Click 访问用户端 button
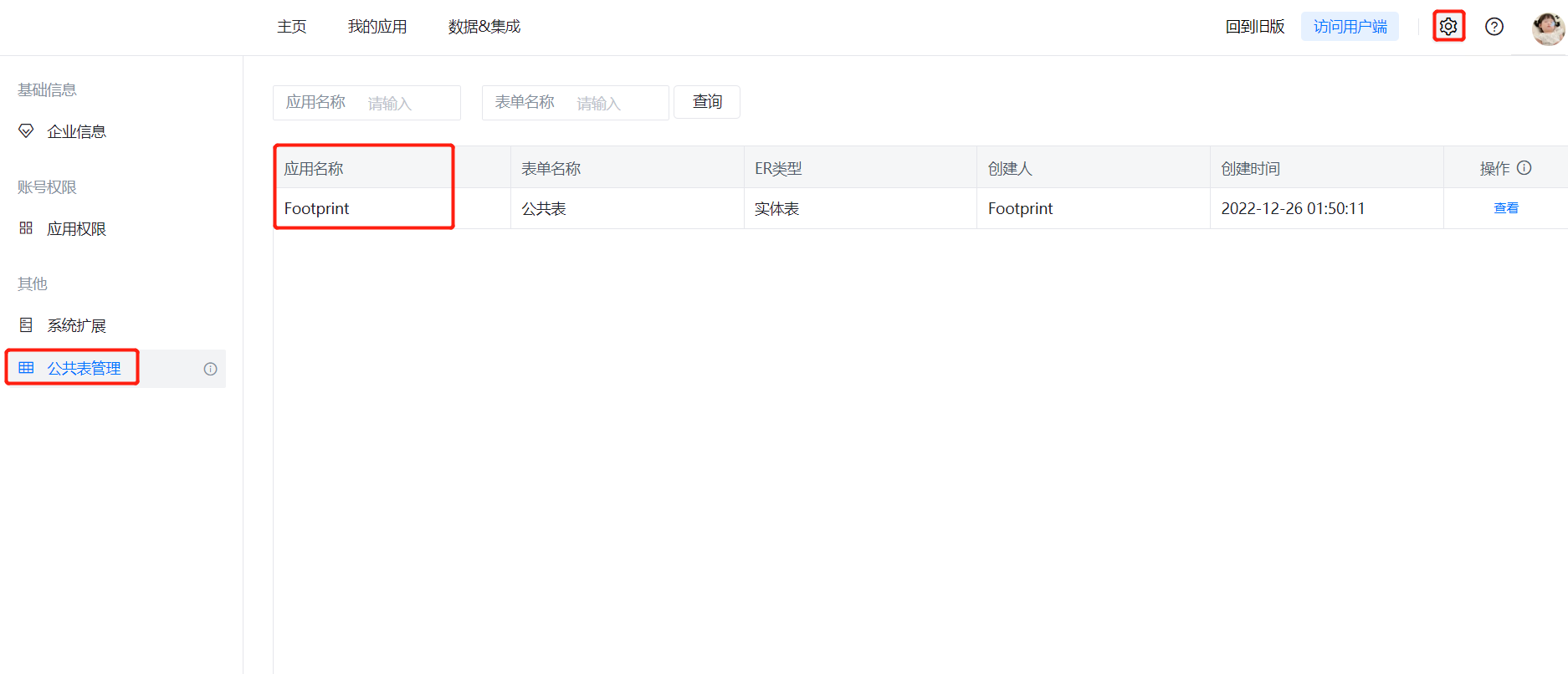Viewport: 1568px width, 674px height. tap(1350, 27)
